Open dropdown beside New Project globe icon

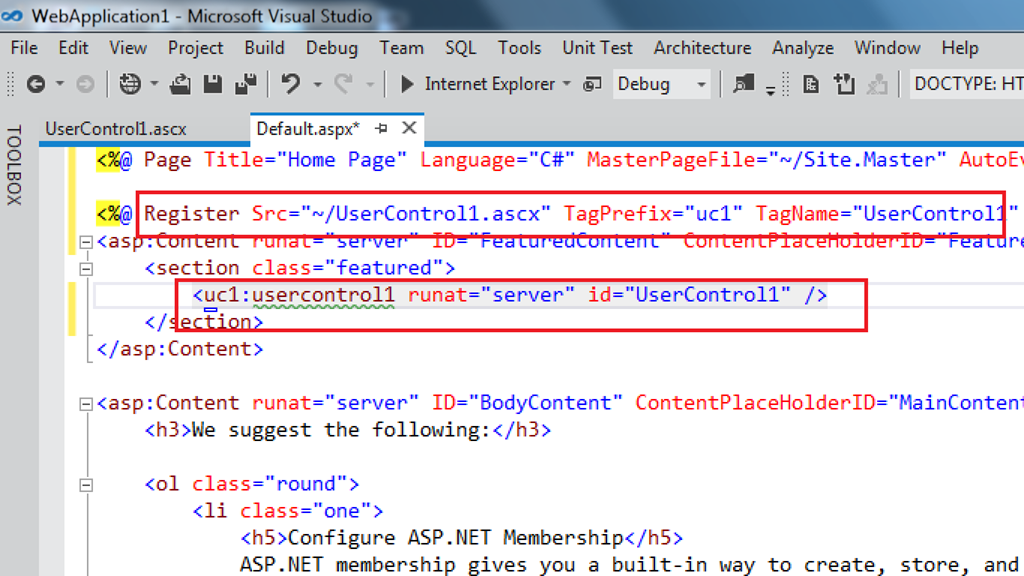[x=154, y=84]
